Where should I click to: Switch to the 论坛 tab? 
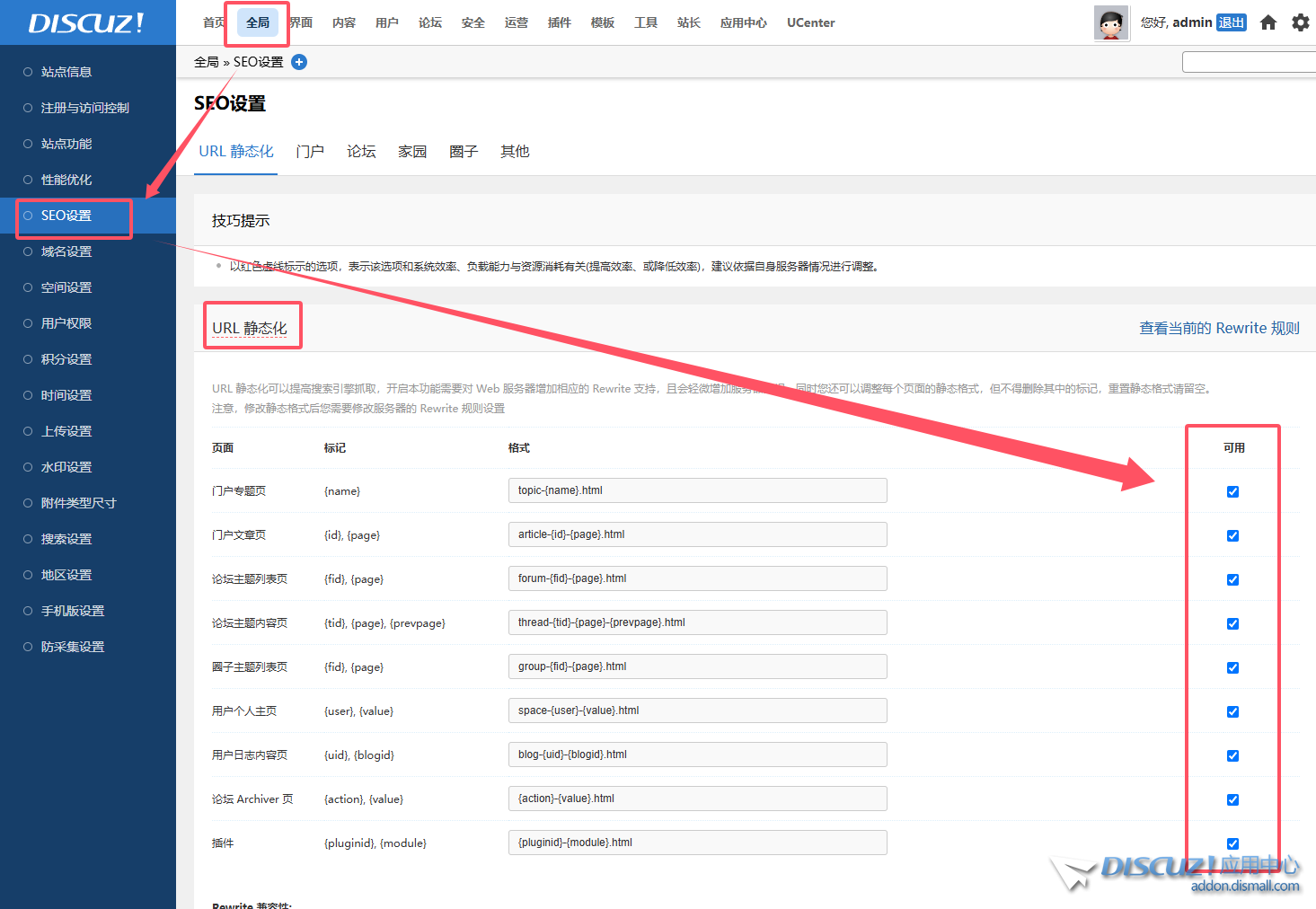(361, 151)
